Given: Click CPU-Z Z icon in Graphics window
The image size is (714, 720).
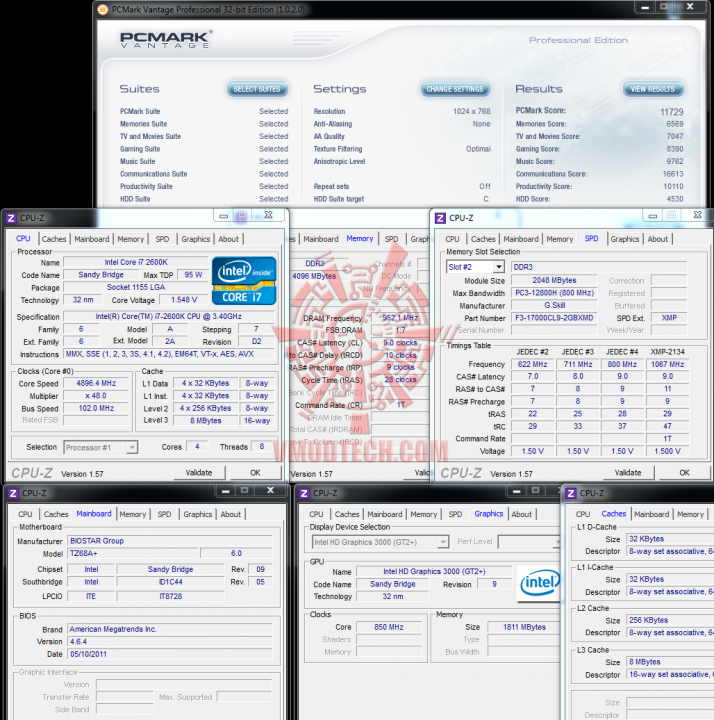Looking at the screenshot, I should [x=304, y=493].
